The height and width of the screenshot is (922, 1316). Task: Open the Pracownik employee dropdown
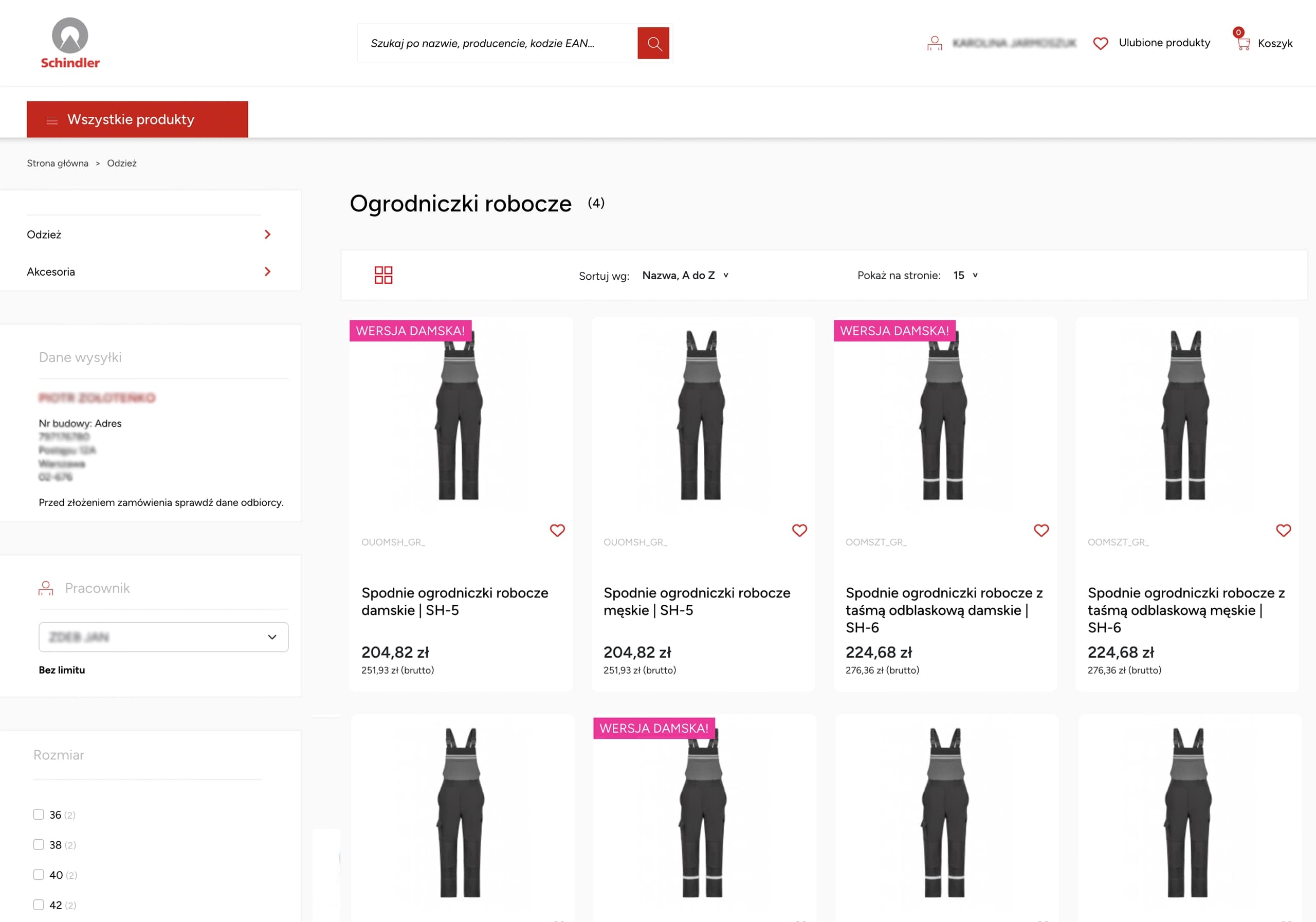(x=163, y=637)
